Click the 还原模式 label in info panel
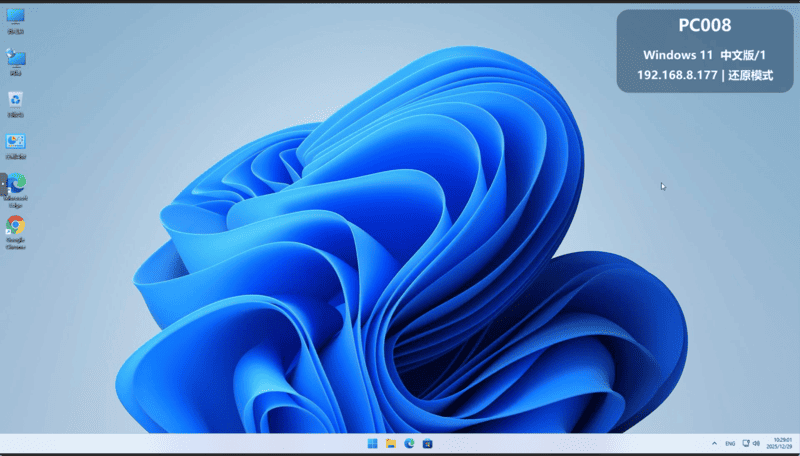This screenshot has height=456, width=800. [751, 75]
